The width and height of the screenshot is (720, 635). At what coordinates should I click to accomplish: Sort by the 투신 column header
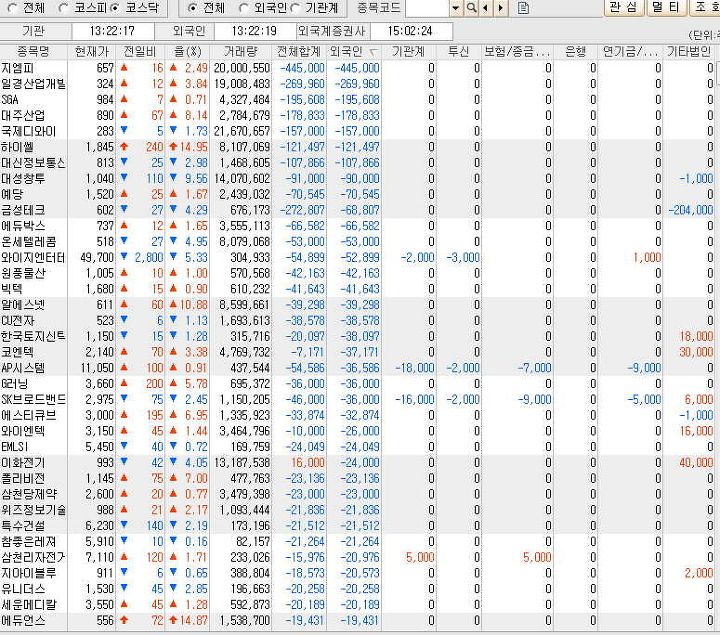pos(458,52)
